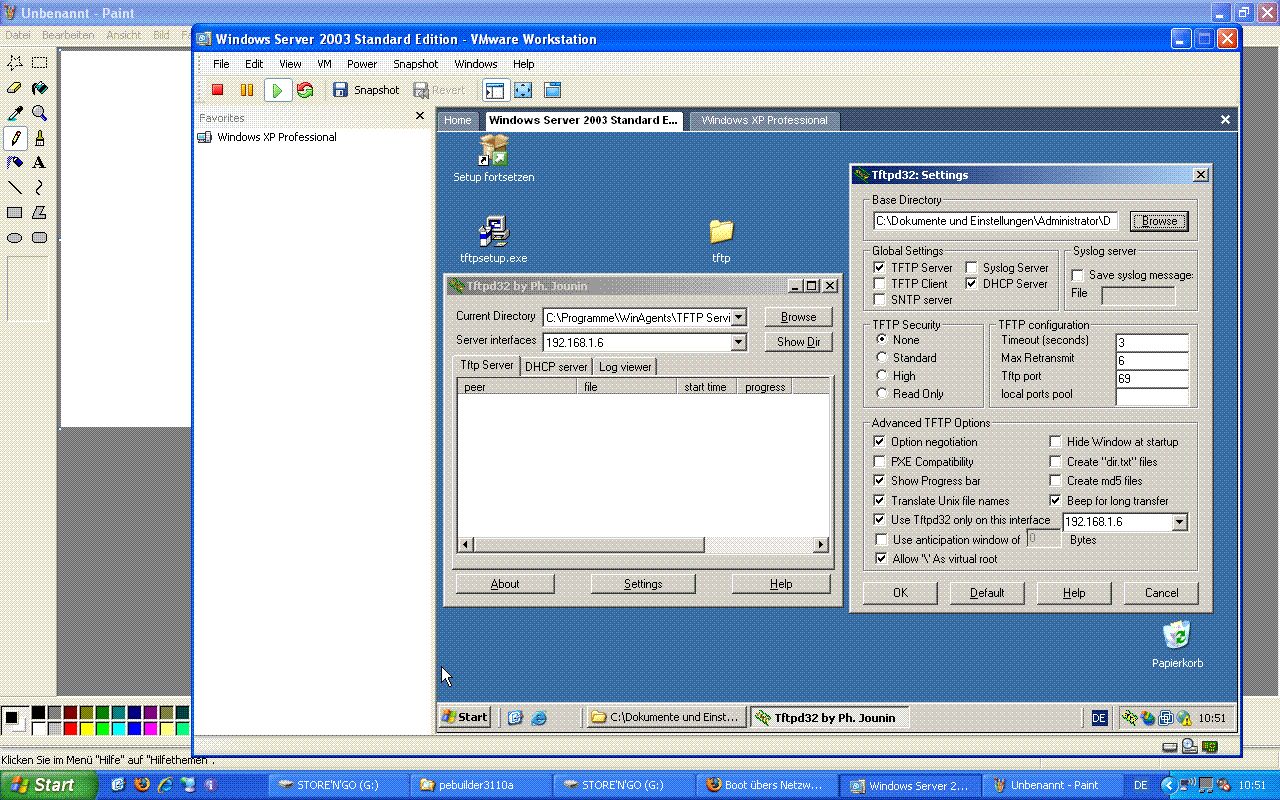This screenshot has width=1280, height=800.
Task: Switch to the DHCP server tab
Action: click(556, 367)
